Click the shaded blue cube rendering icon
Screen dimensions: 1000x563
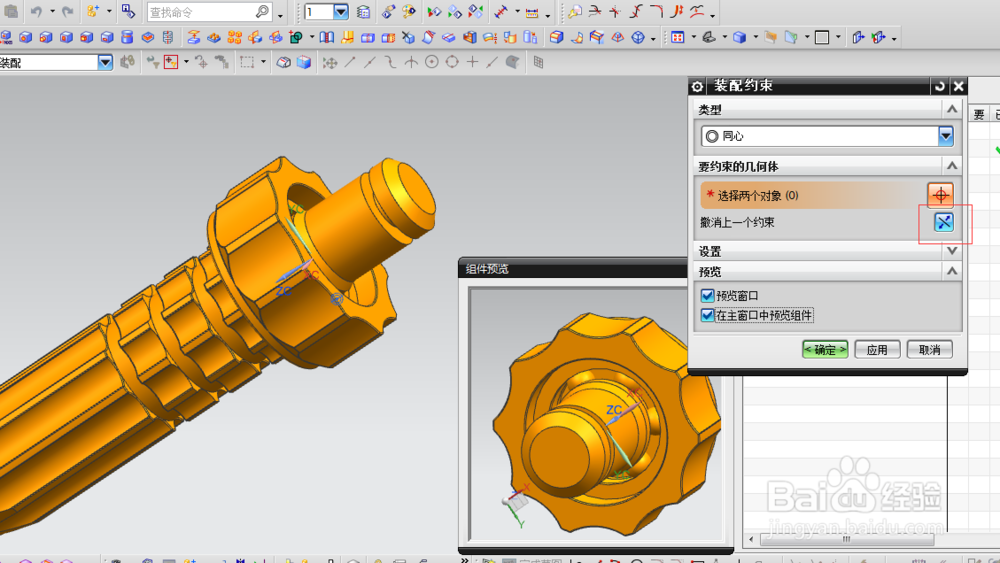click(740, 38)
